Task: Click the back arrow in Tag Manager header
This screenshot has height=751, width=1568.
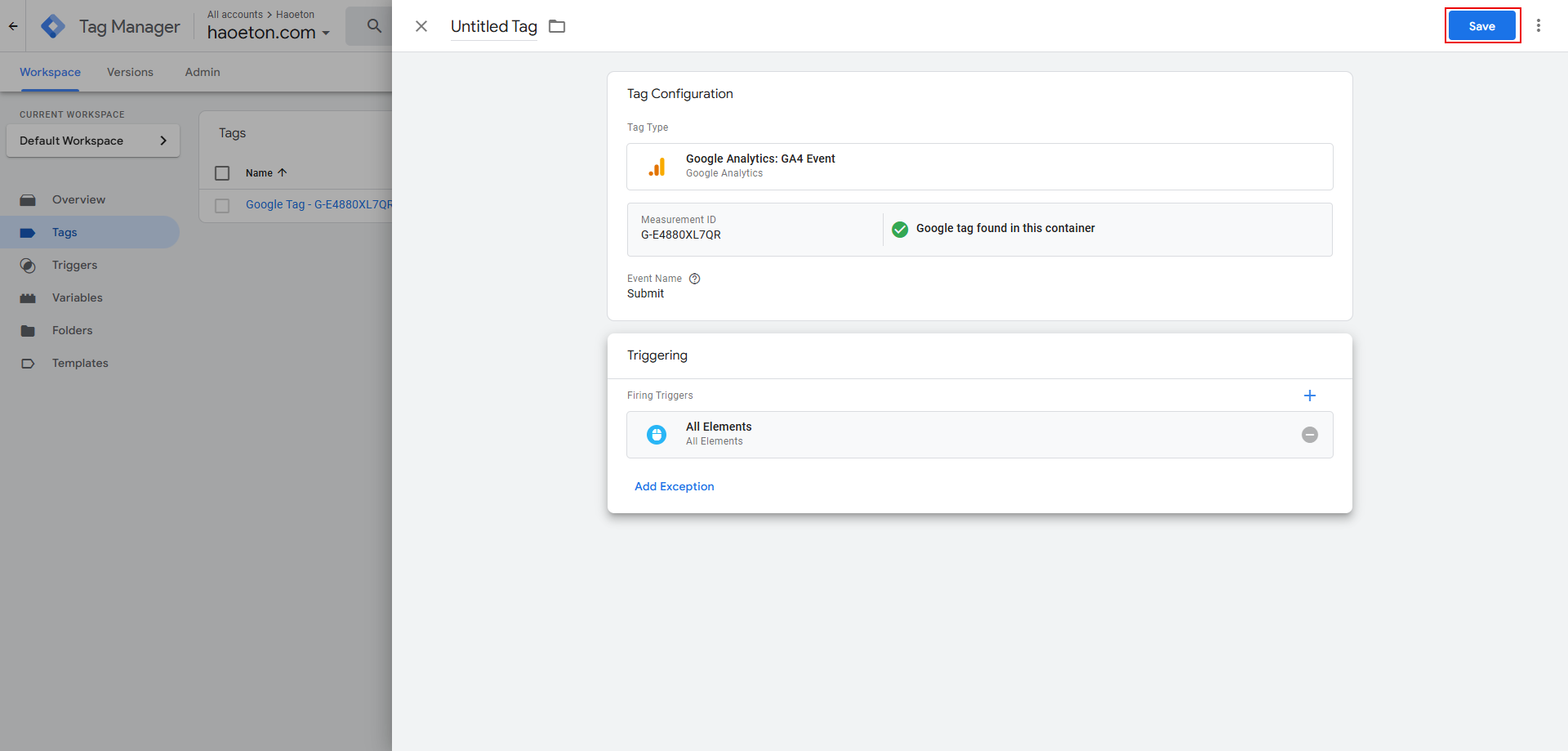Action: point(13,26)
